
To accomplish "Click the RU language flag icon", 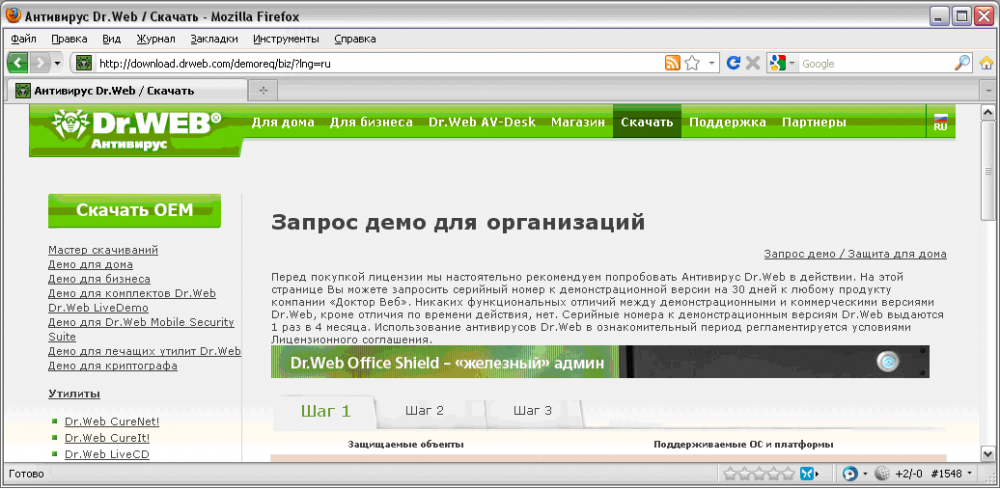I will point(941,122).
